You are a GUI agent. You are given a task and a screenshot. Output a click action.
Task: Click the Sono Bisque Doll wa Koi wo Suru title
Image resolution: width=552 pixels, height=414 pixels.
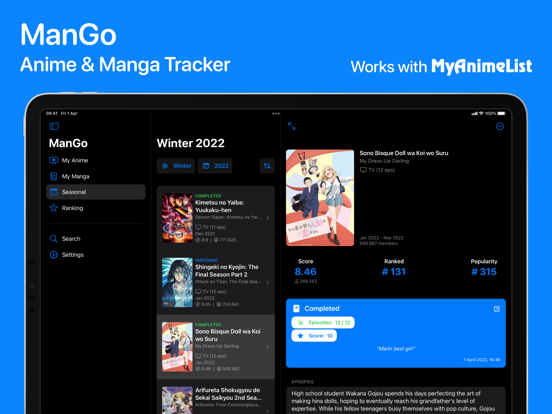404,153
